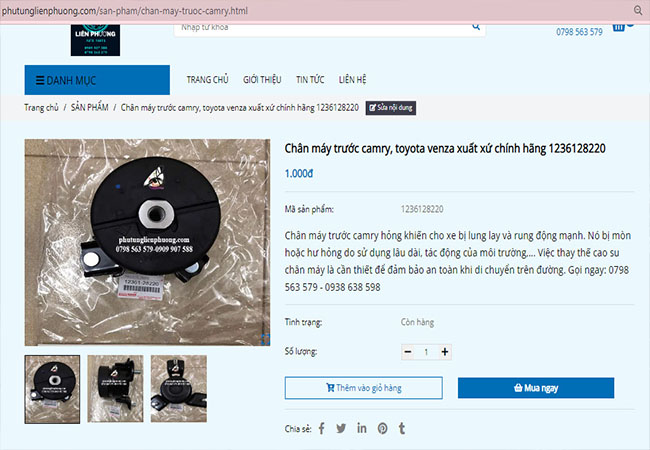Open the GIỚI THIỆU menu item
Screen dimensions: 650x450
262,80
